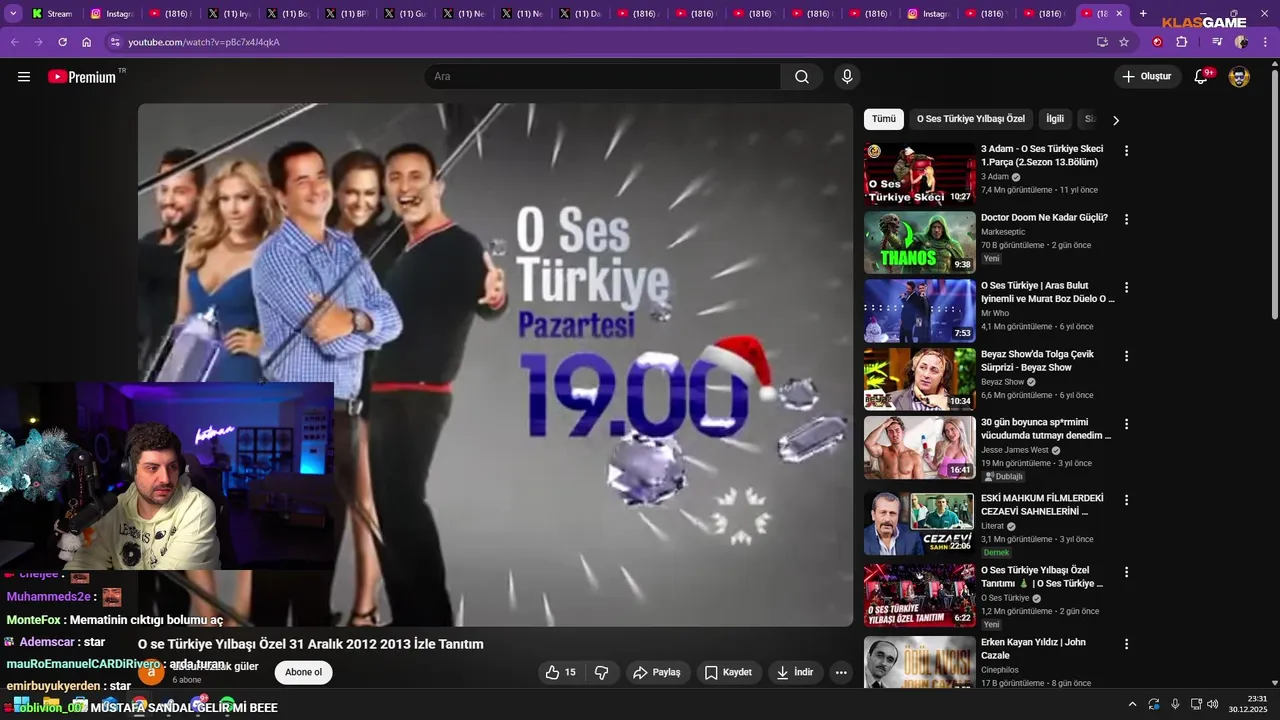Open the account avatar menu

coord(1239,76)
